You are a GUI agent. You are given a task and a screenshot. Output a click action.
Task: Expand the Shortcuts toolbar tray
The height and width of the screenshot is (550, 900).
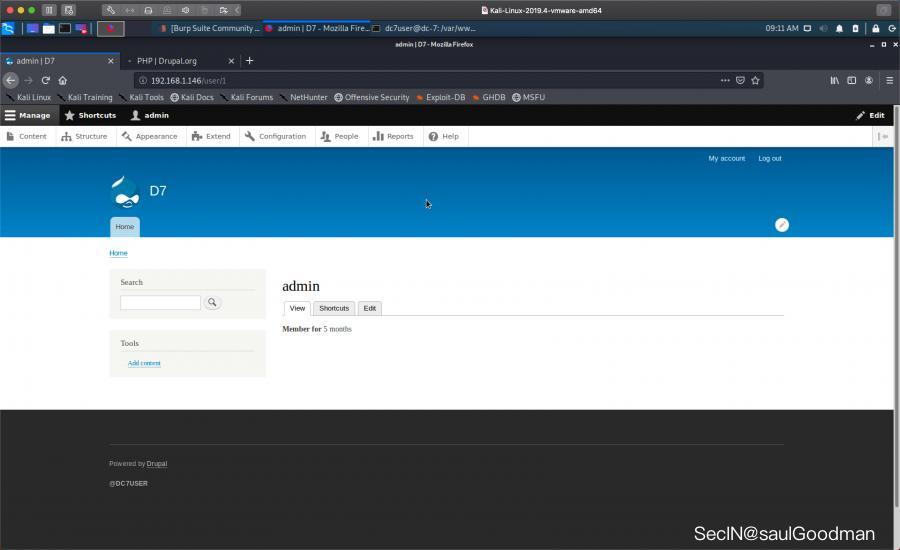(x=90, y=115)
